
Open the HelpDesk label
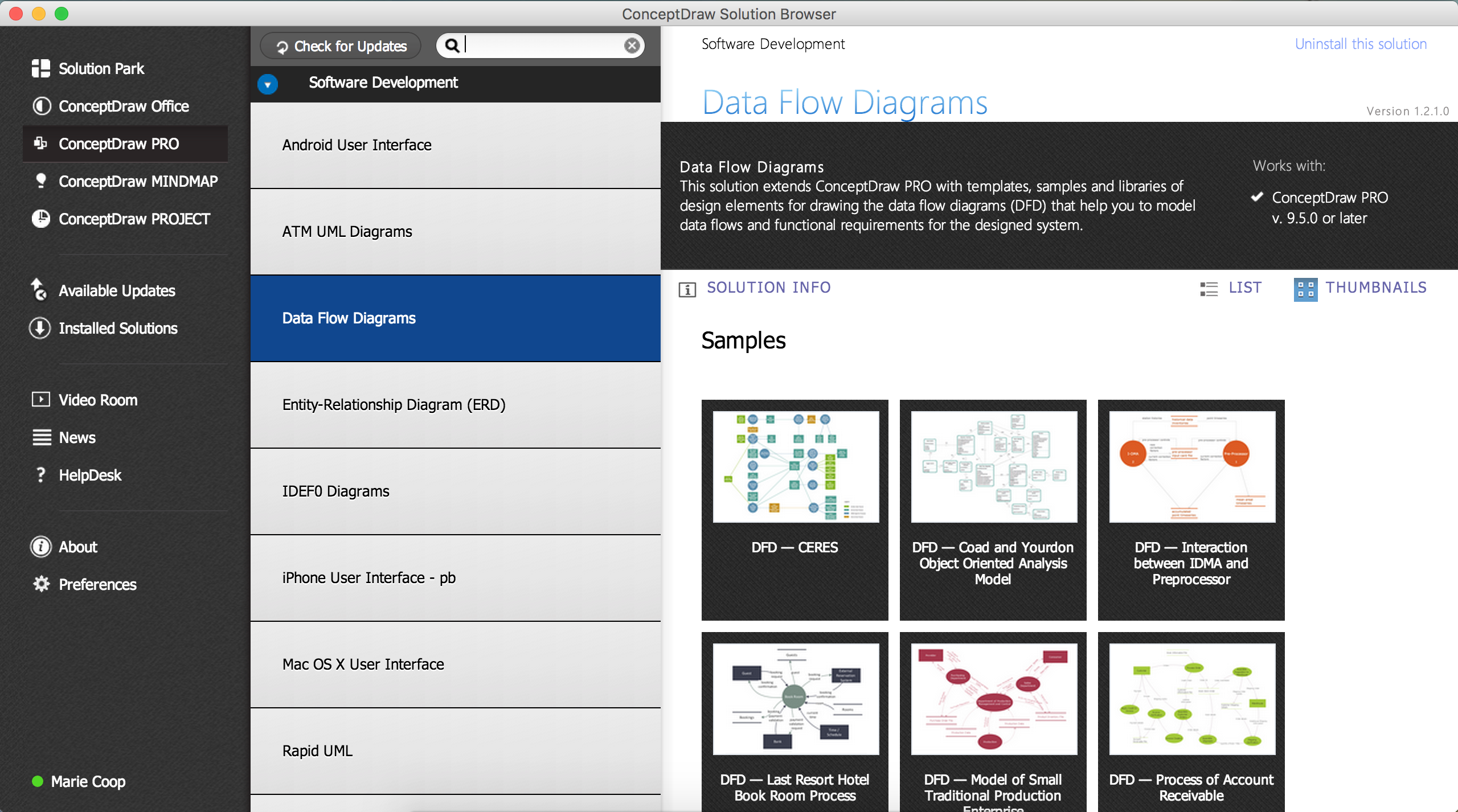[x=90, y=475]
